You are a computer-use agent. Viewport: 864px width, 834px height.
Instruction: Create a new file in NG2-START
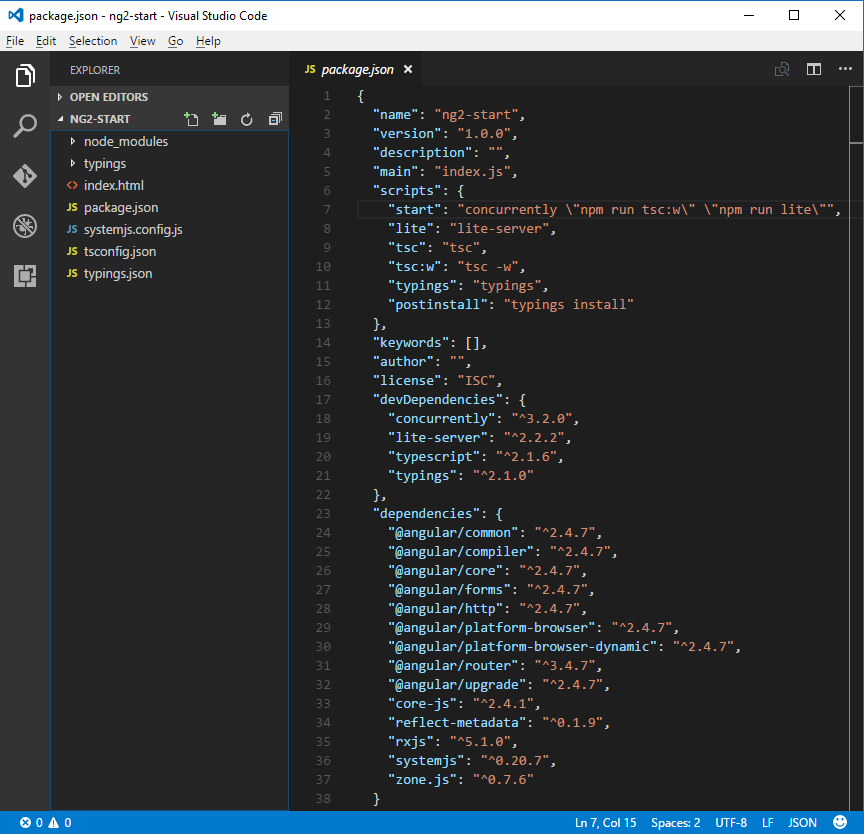click(x=191, y=119)
